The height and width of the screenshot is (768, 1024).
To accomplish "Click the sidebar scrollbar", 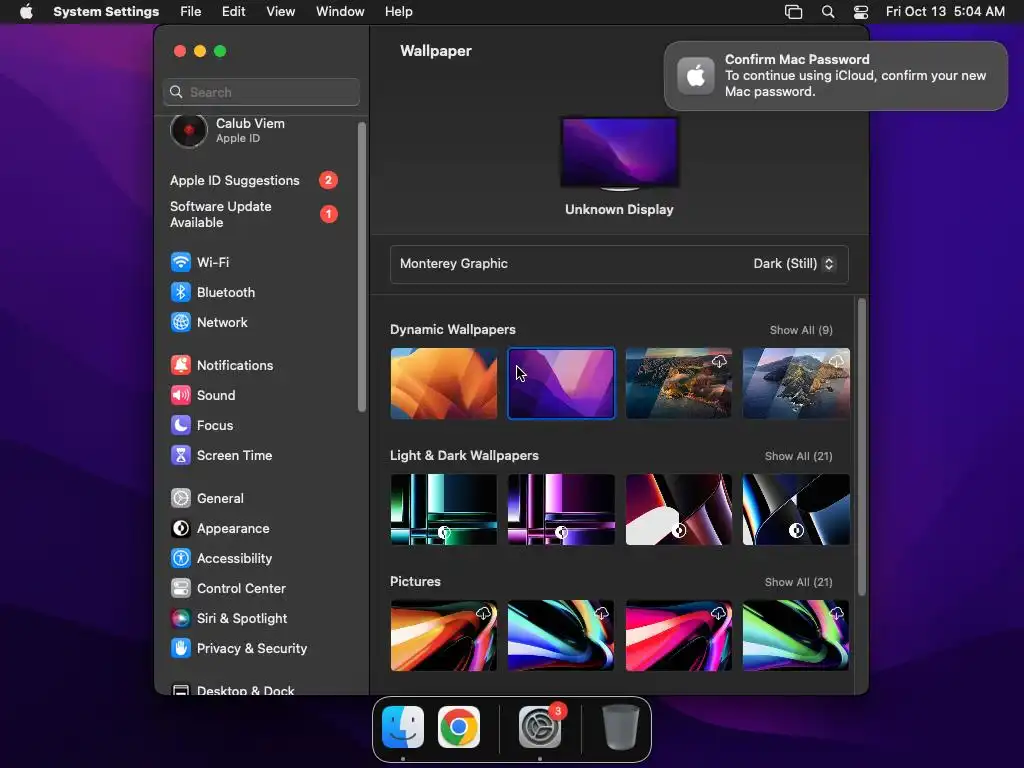I will (x=361, y=267).
